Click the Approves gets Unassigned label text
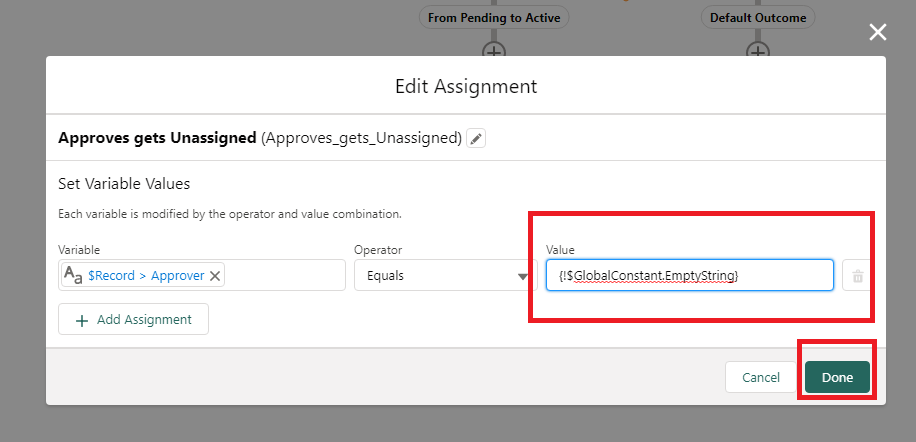Image resolution: width=916 pixels, height=442 pixels. [157, 138]
